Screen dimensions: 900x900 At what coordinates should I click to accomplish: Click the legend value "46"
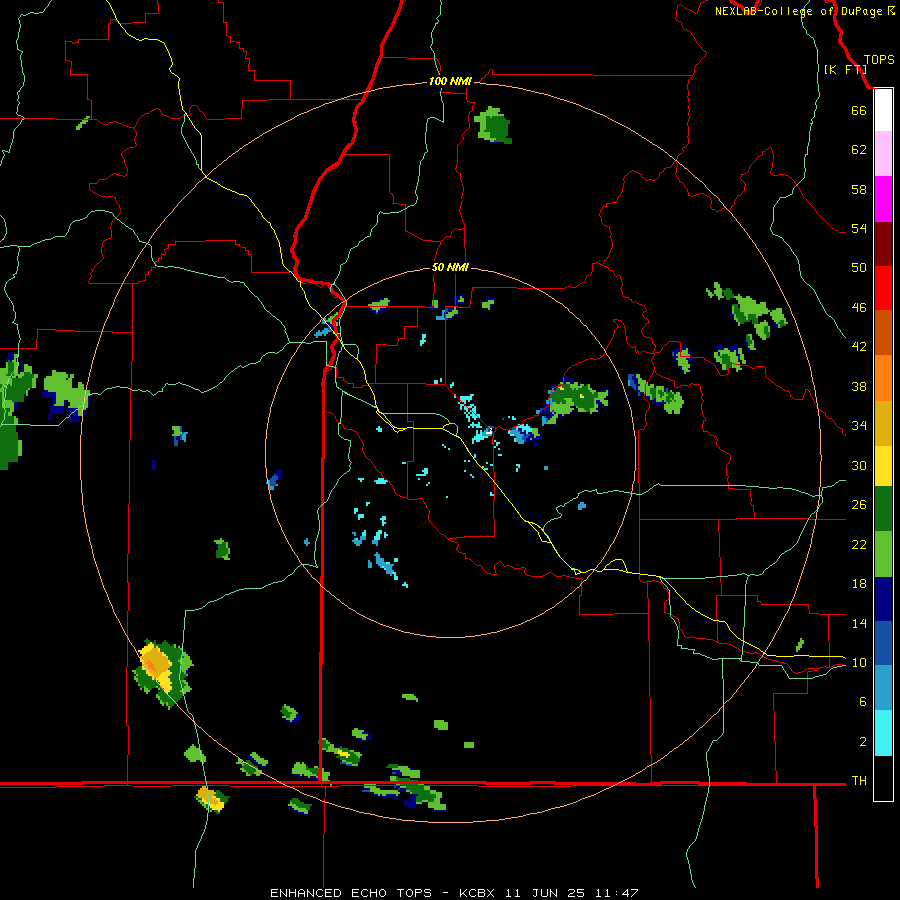coord(859,308)
